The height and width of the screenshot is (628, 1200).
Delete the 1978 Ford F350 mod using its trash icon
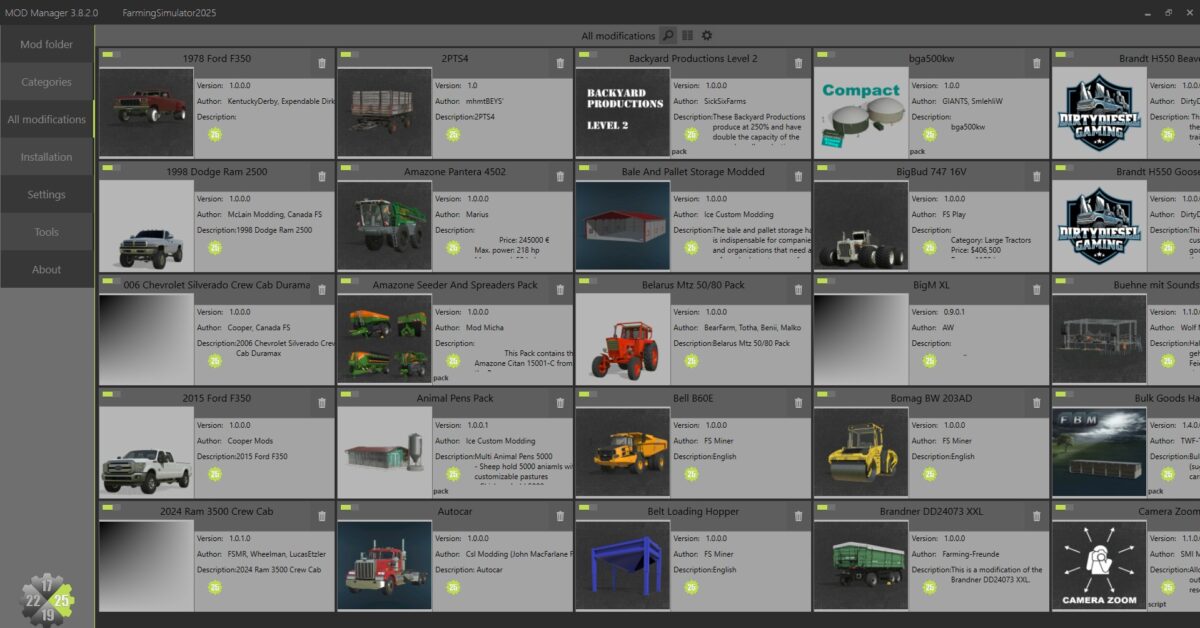point(321,62)
